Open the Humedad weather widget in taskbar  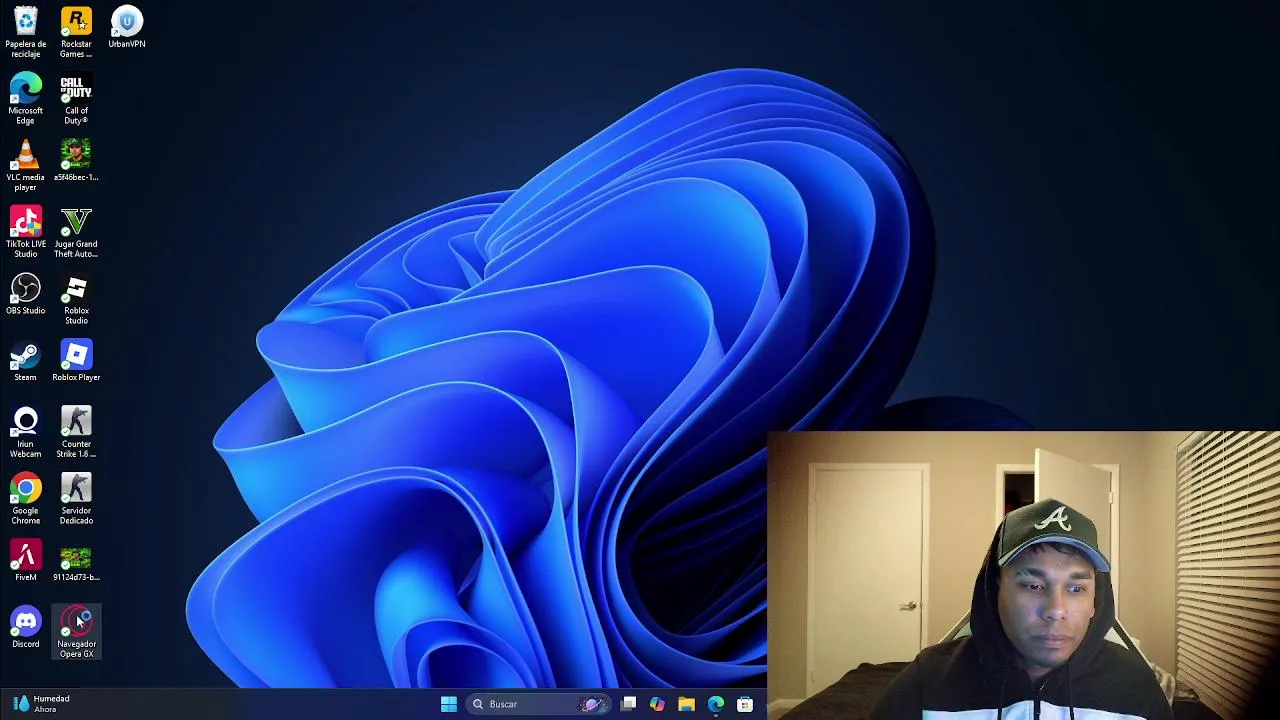pyautogui.click(x=40, y=704)
